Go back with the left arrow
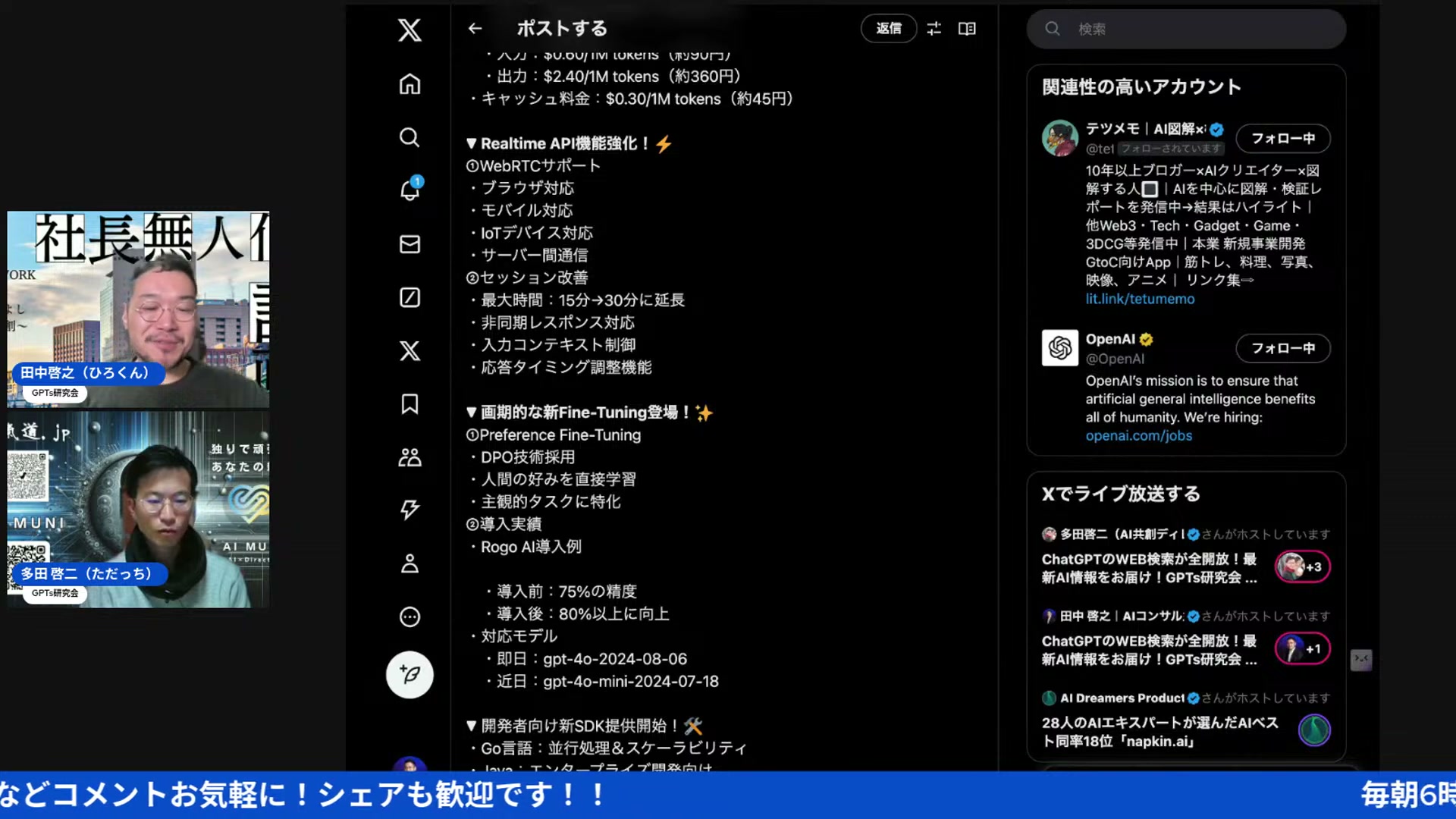The height and width of the screenshot is (819, 1456). tap(475, 28)
